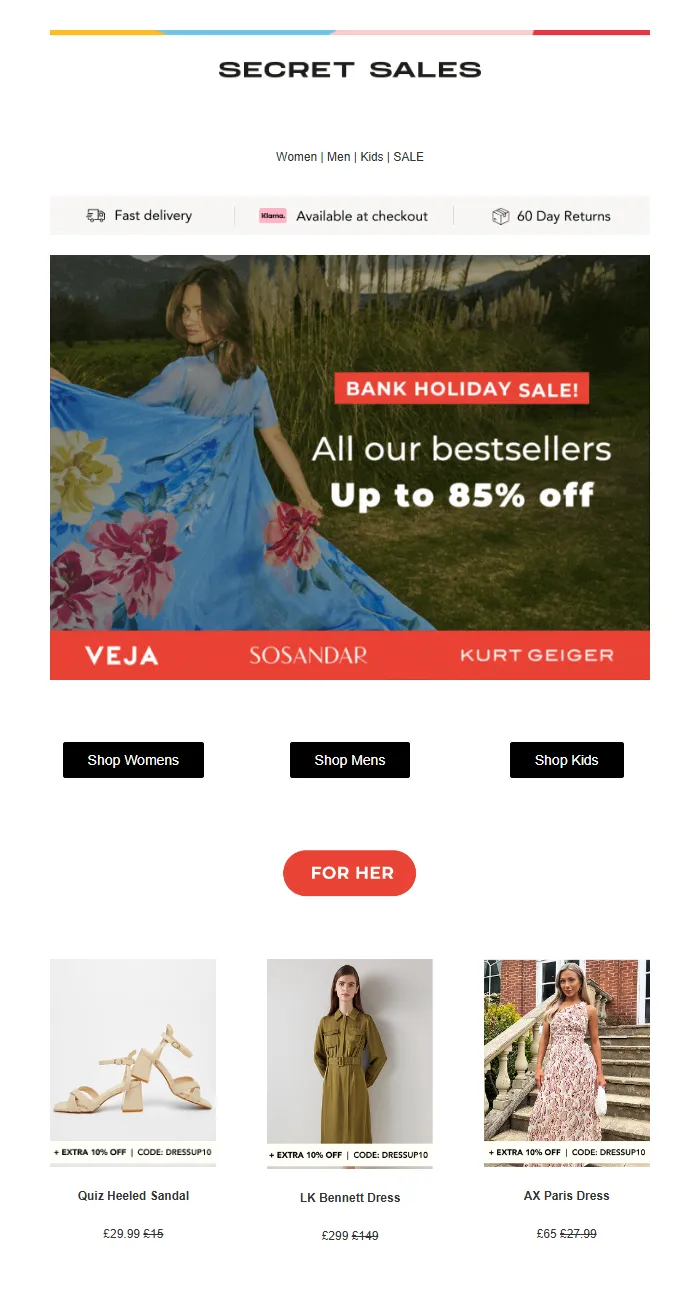Click the Shop Mens button

350,760
